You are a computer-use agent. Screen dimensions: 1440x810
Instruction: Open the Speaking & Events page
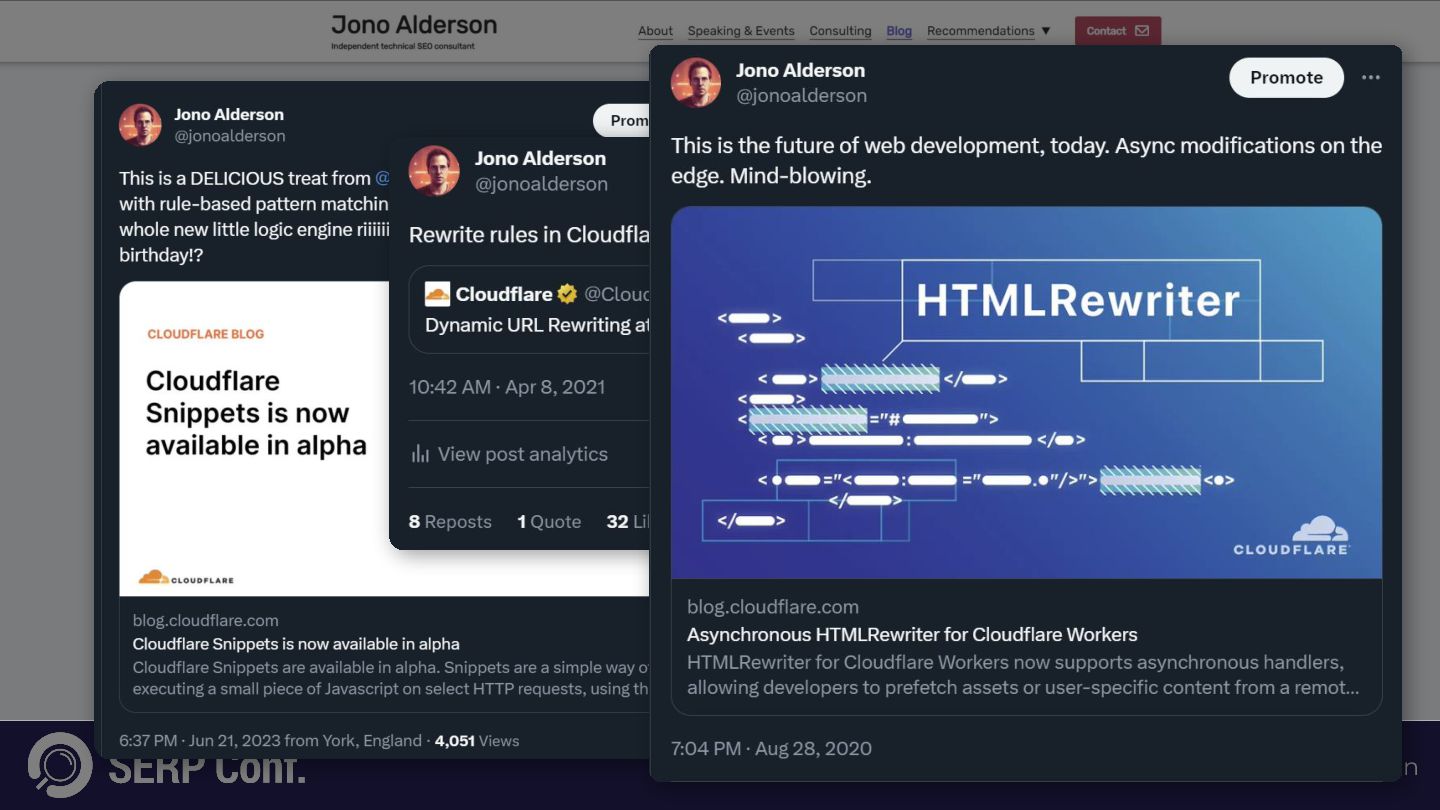tap(741, 31)
